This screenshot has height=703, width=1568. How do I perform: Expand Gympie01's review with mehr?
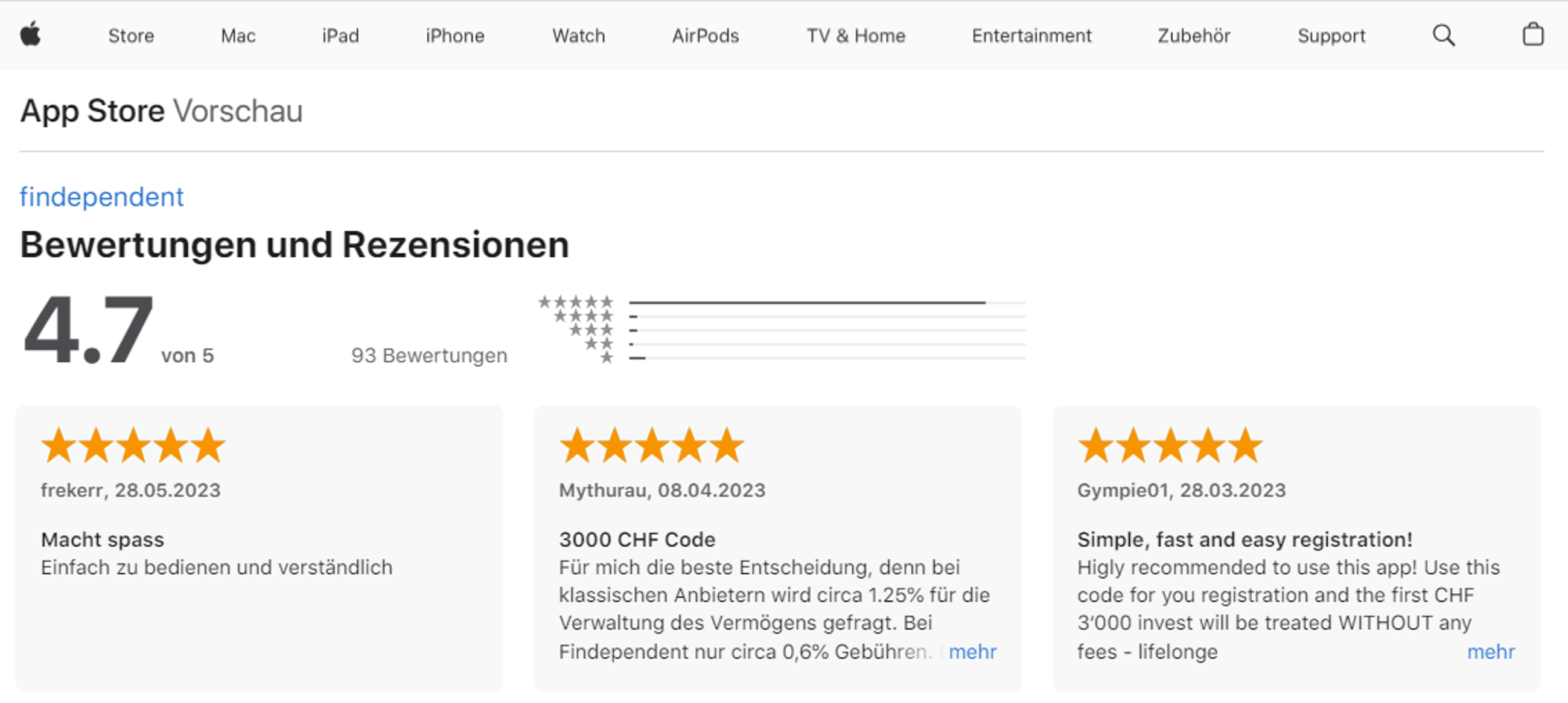click(x=1491, y=652)
